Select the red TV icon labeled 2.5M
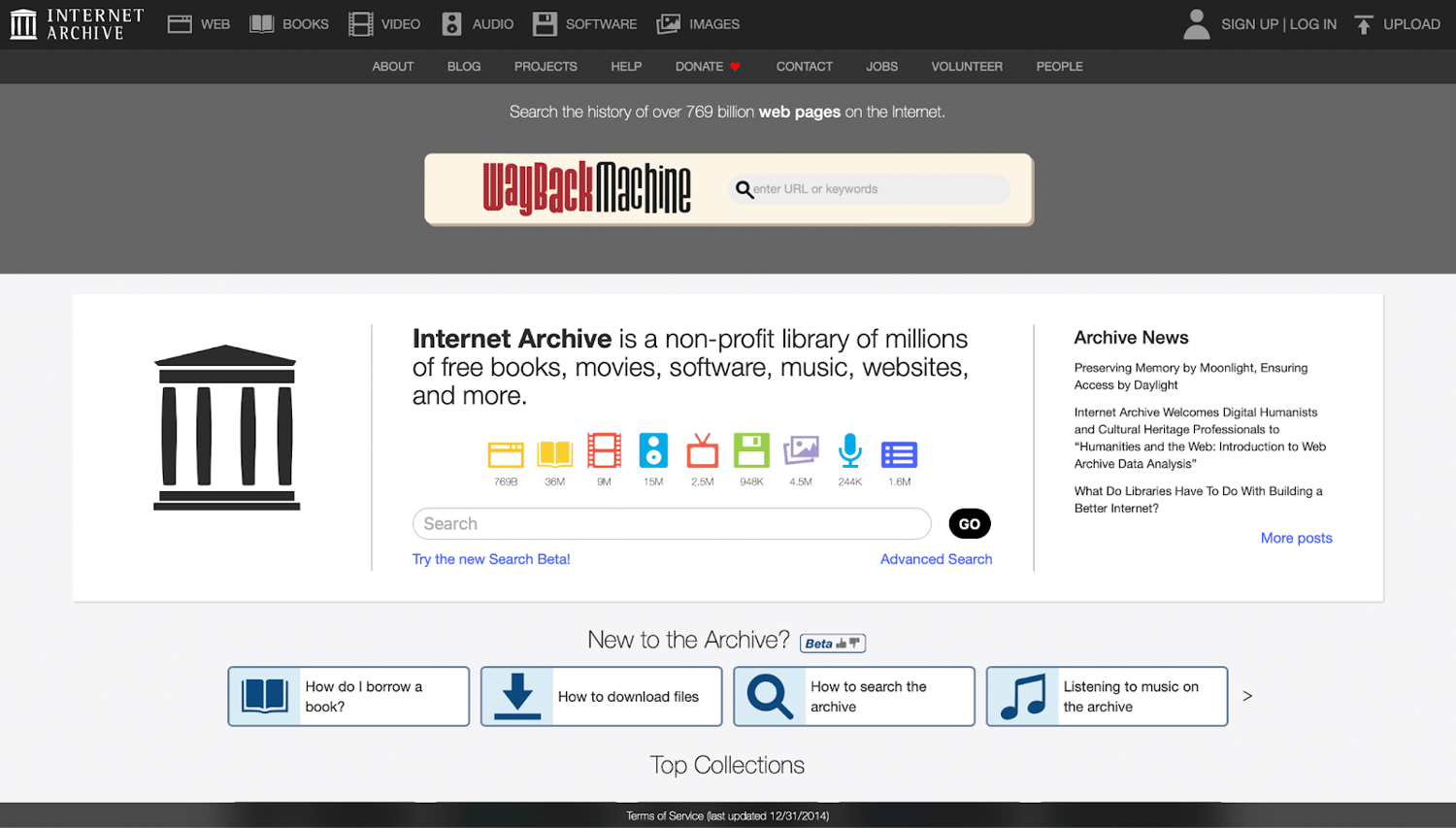This screenshot has height=828, width=1456. (x=703, y=450)
